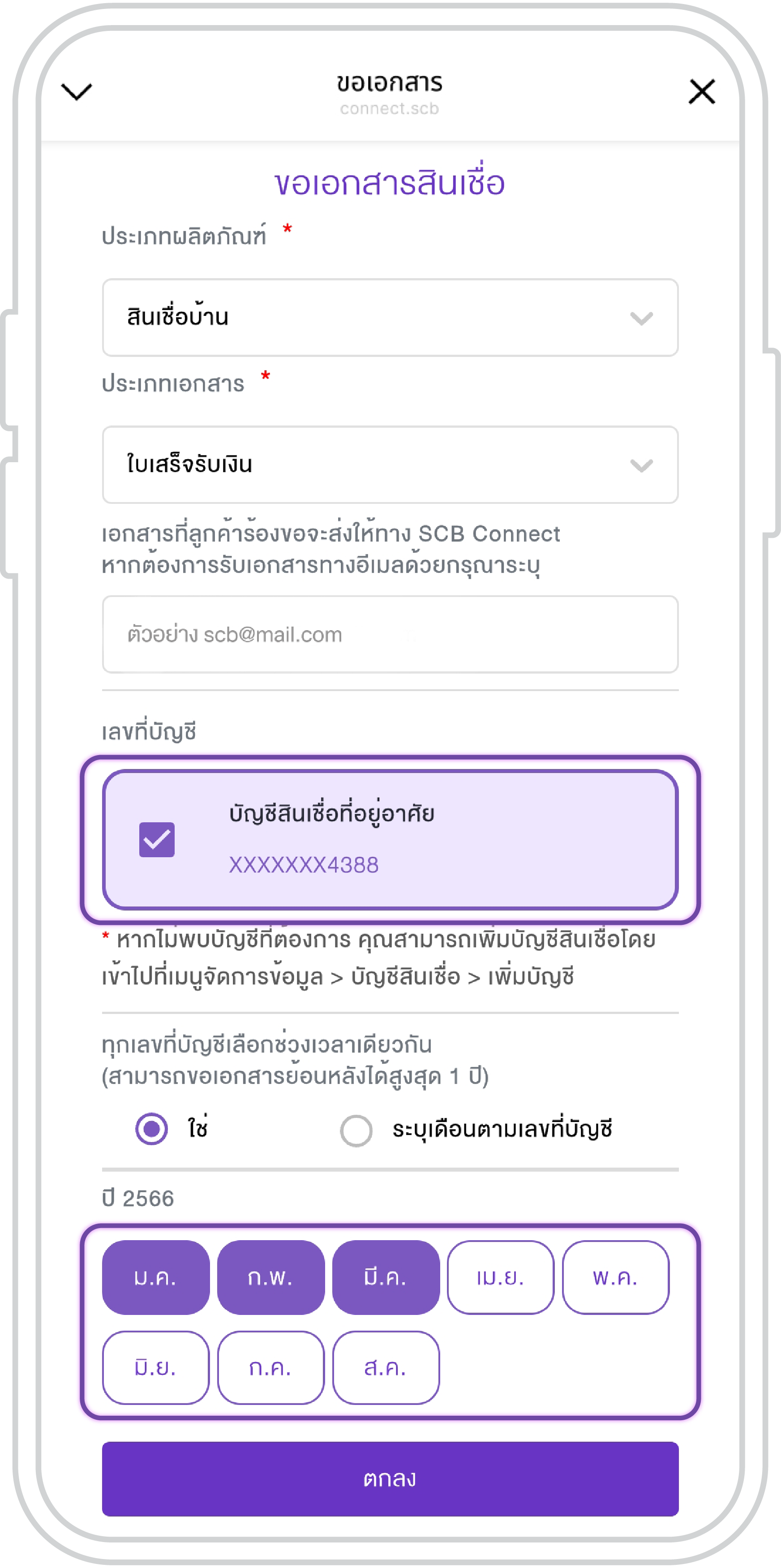
Task: Collapse the sheet using the top-left chevron
Action: click(77, 92)
